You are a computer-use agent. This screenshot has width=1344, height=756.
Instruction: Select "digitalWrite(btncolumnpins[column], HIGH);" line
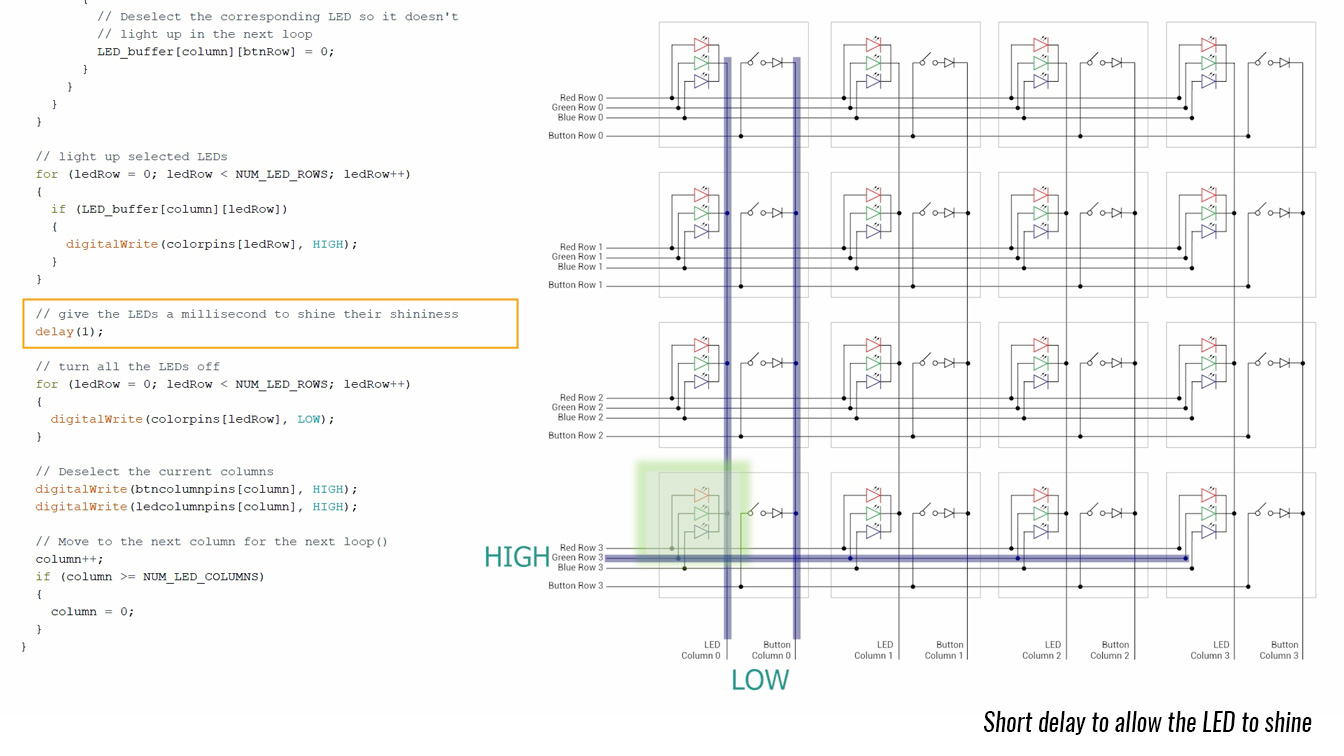pos(196,489)
